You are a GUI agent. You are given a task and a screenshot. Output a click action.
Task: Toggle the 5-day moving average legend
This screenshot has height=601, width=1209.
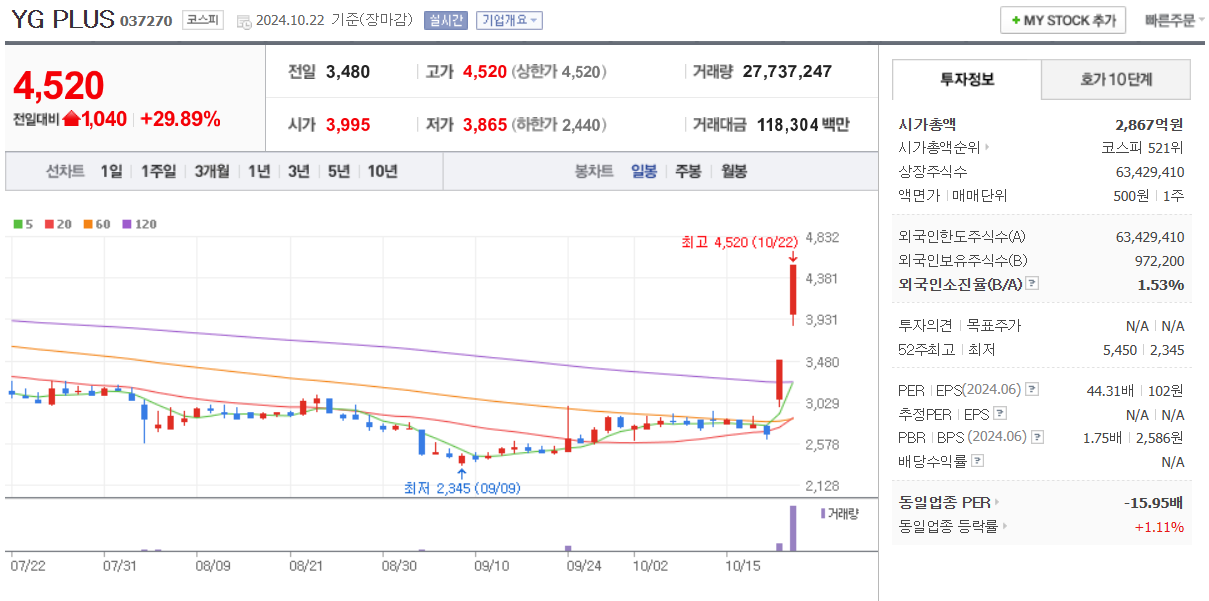click(23, 224)
